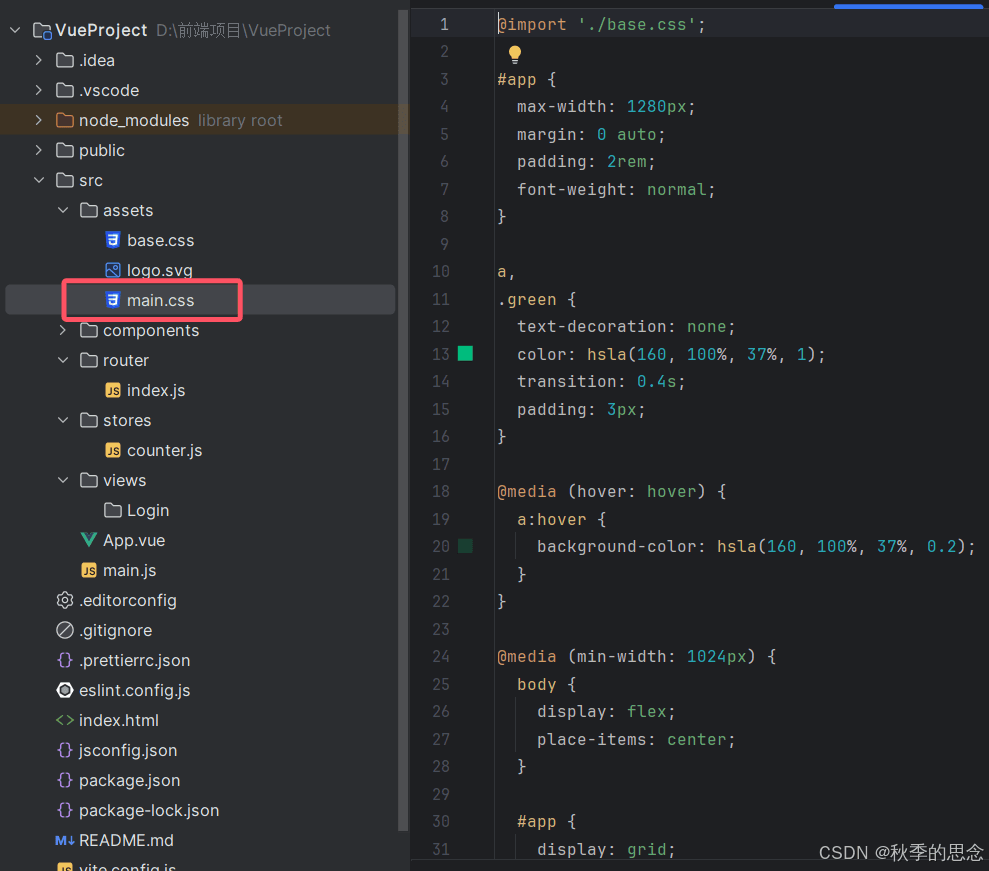Image resolution: width=989 pixels, height=871 pixels.
Task: Collapse the VueProject root node
Action: tap(15, 30)
